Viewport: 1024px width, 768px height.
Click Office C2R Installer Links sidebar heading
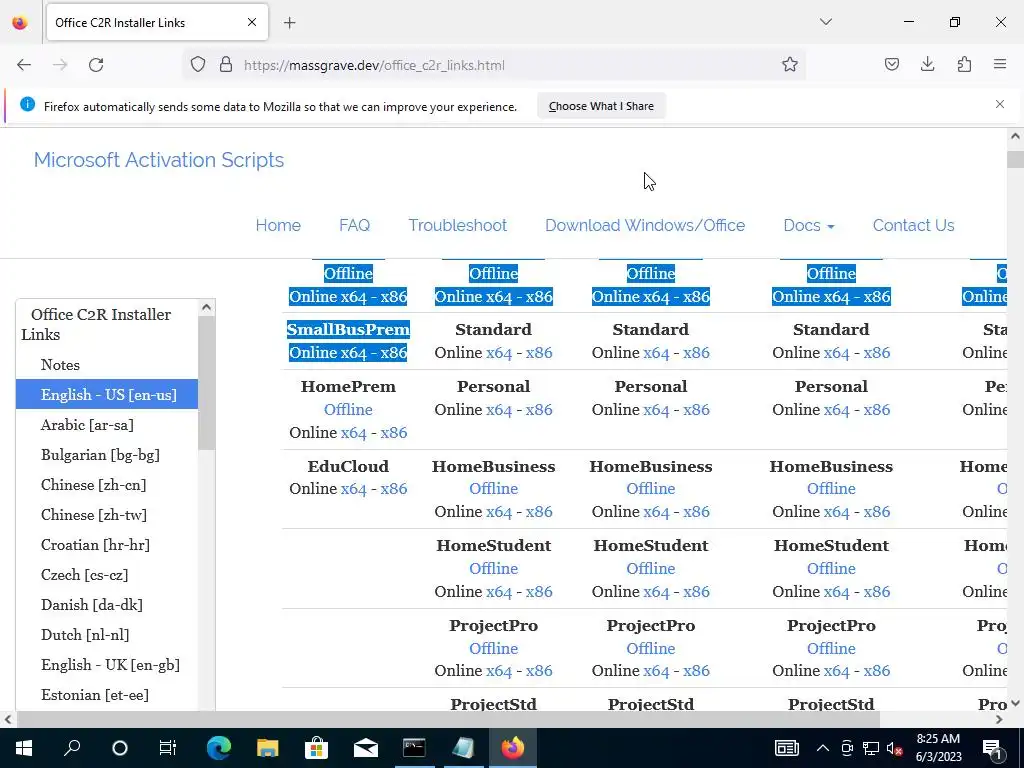96,324
